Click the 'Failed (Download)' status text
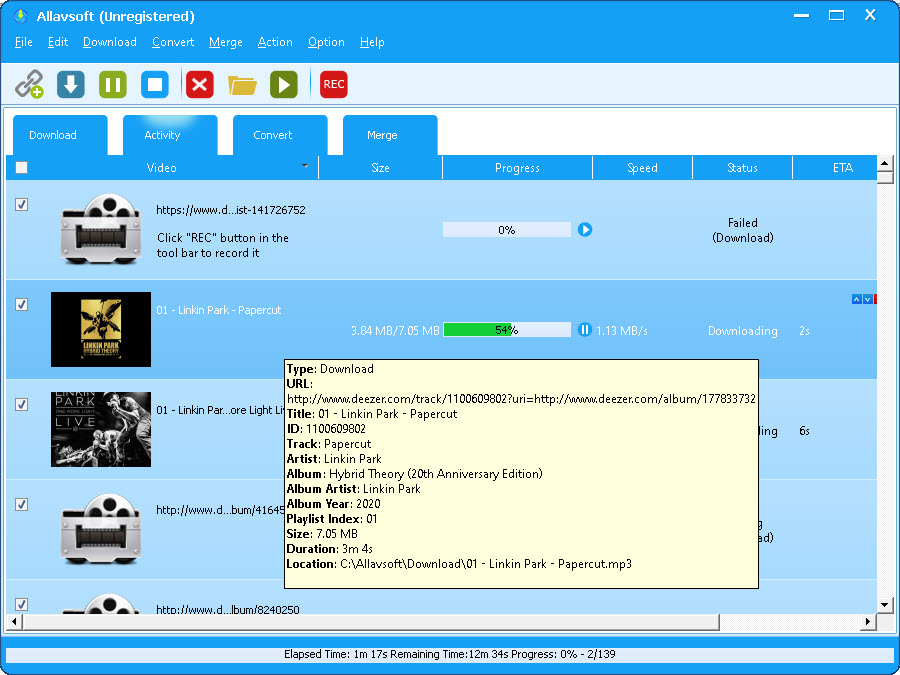The image size is (900, 675). pos(743,230)
